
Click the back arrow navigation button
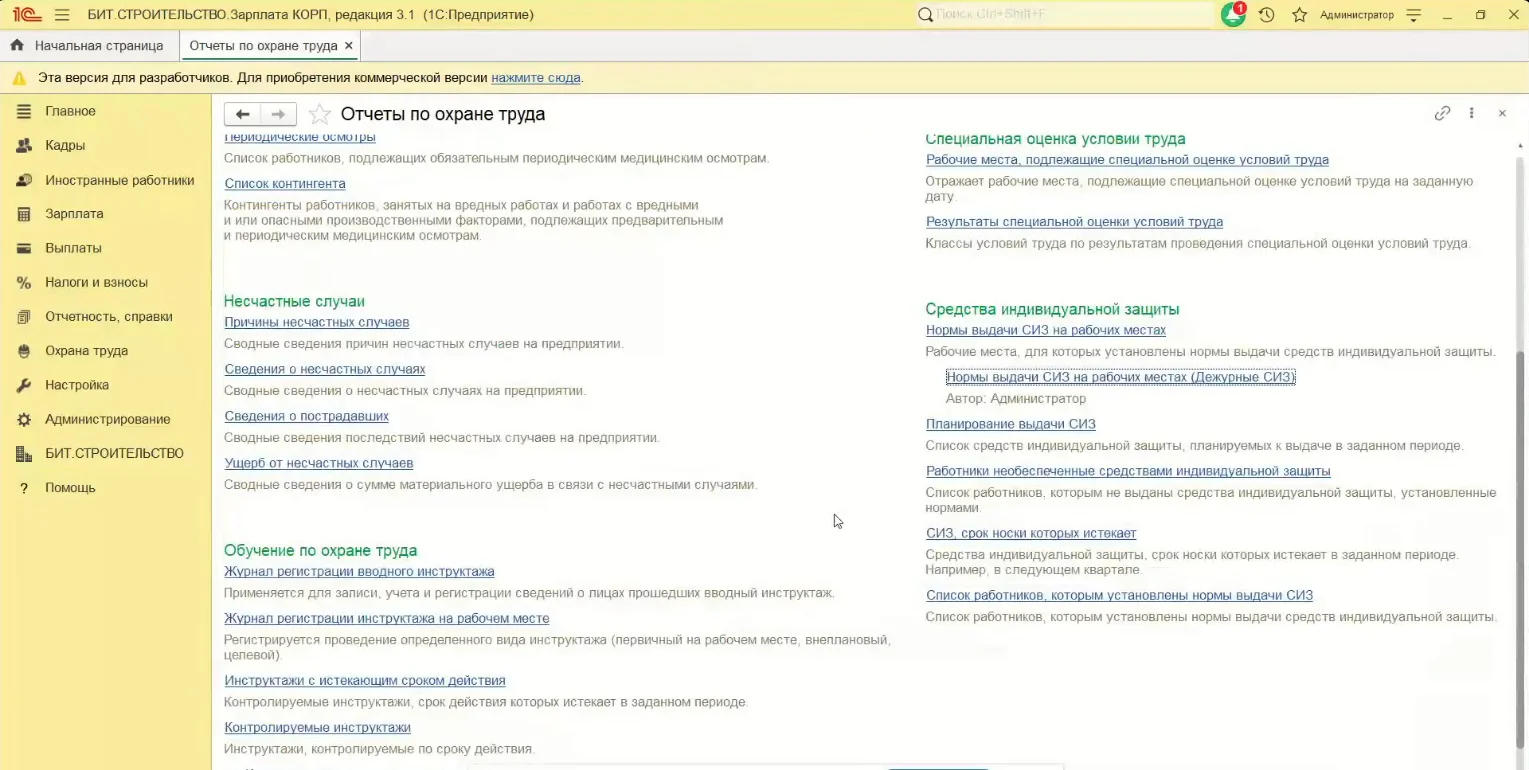coord(242,114)
